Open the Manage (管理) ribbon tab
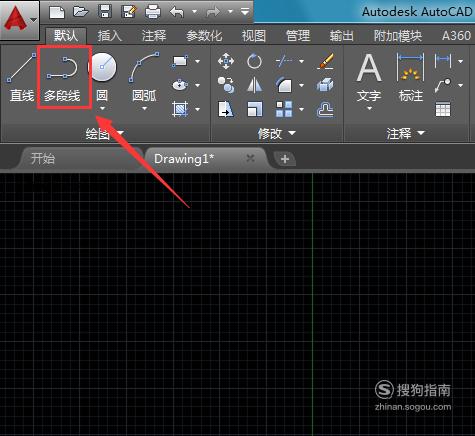The image size is (475, 436). 298,35
